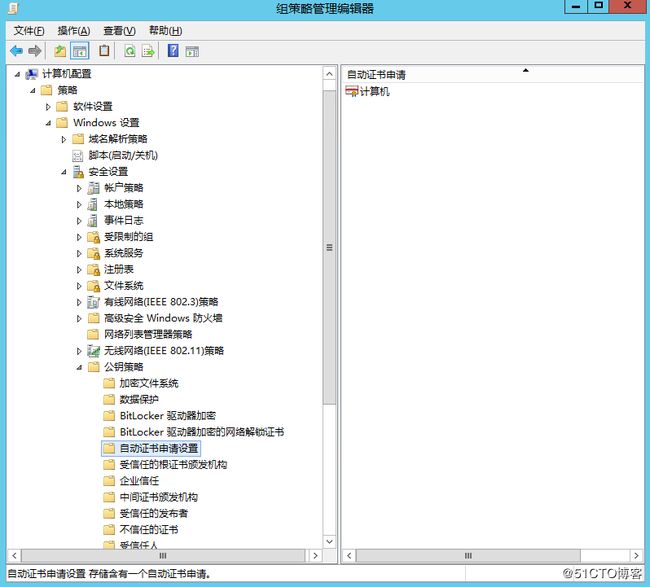The height and width of the screenshot is (587, 650).
Task: Click the 注册表 locked folder icon
Action: point(94,270)
